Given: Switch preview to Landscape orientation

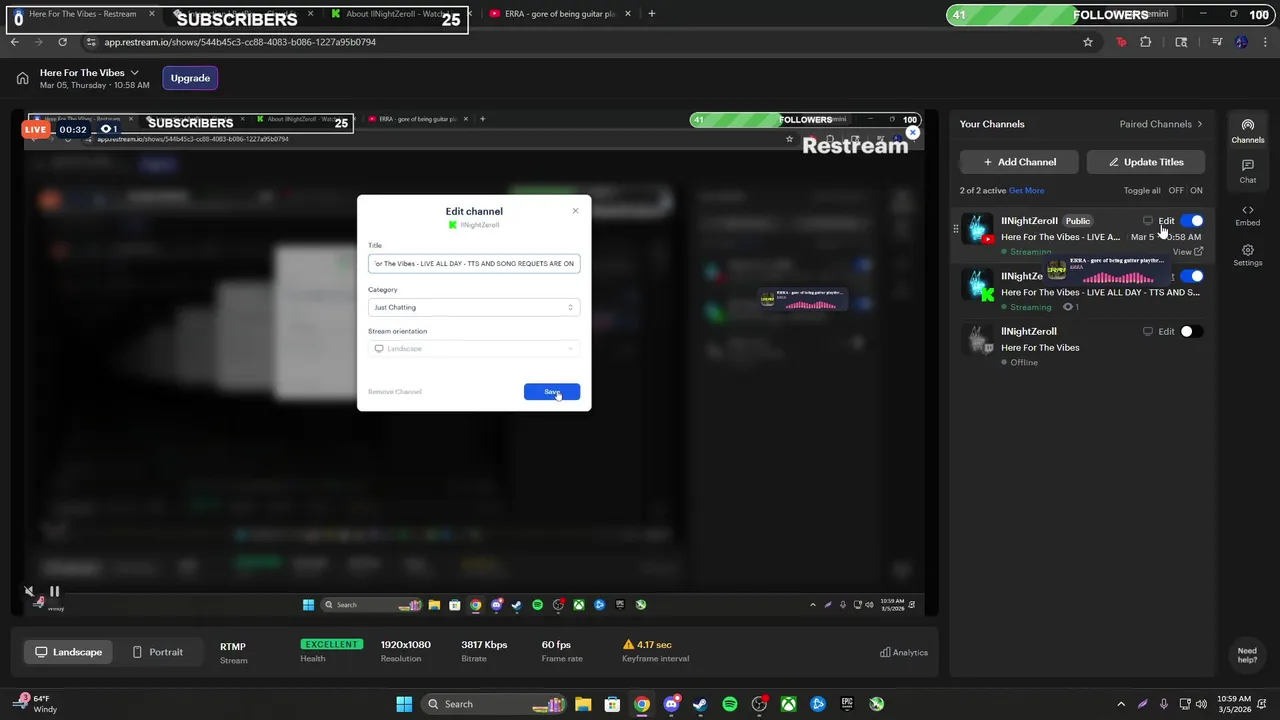Looking at the screenshot, I should pos(68,652).
